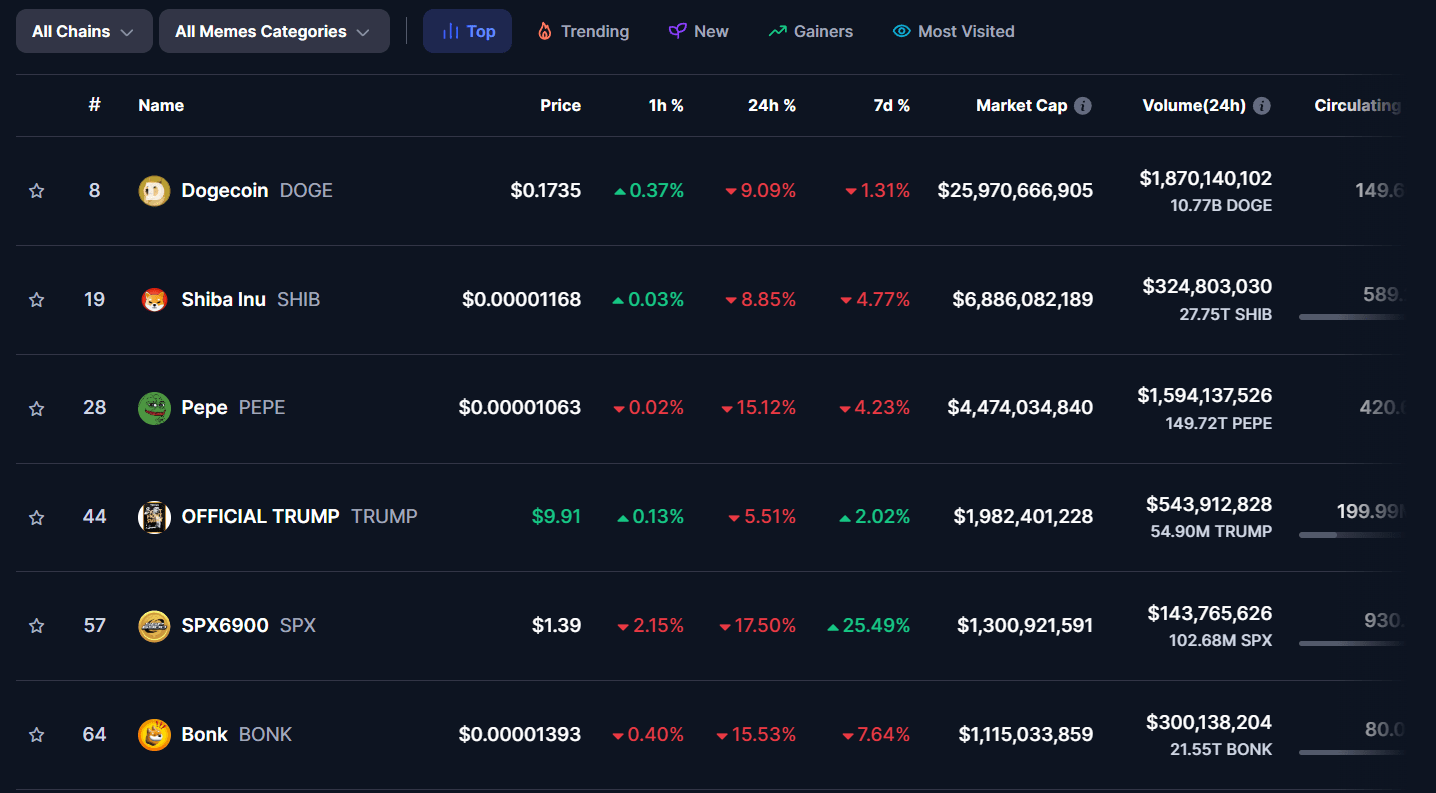Viewport: 1436px width, 793px height.
Task: Sort by the 24h % column
Action: pyautogui.click(x=772, y=105)
